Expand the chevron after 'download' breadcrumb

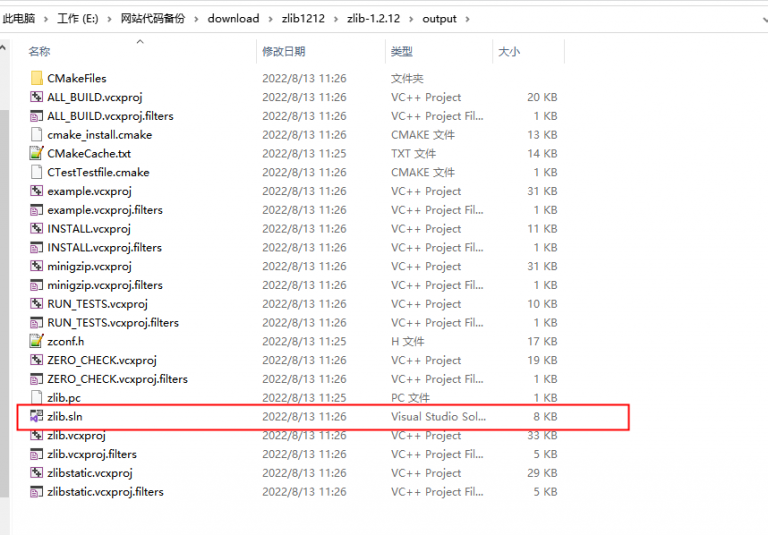268,19
